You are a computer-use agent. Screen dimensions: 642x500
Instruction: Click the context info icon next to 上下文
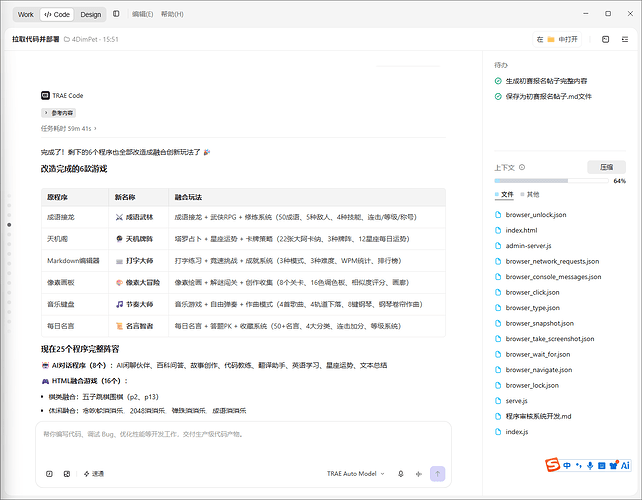pyautogui.click(x=522, y=167)
